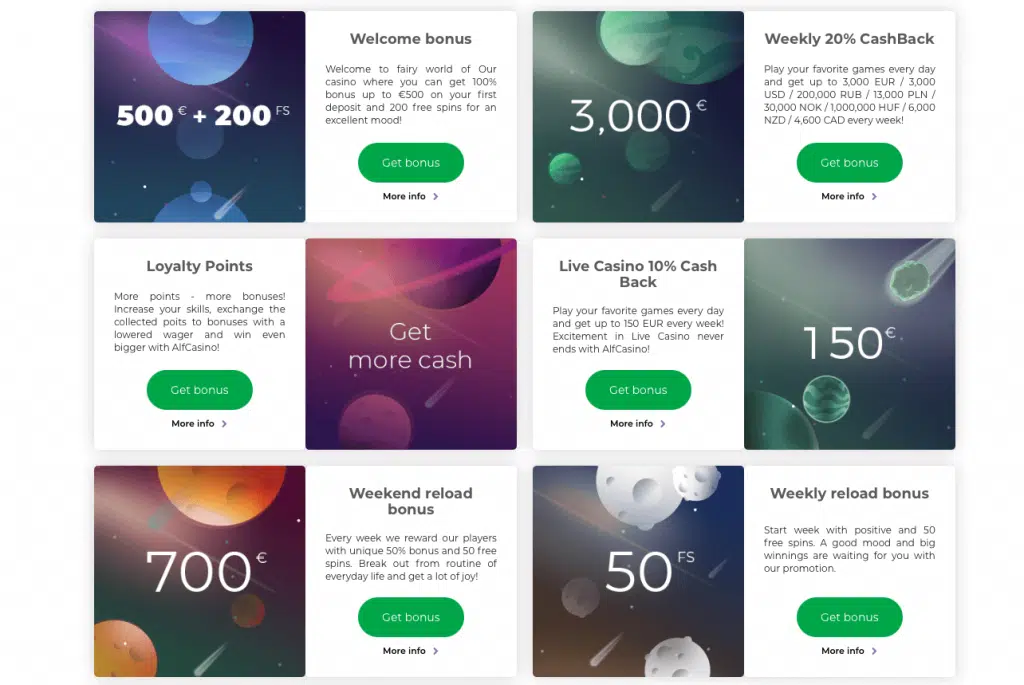Open the 700 € orange planet banner
Viewport: 1024px width, 685px height.
tap(200, 571)
